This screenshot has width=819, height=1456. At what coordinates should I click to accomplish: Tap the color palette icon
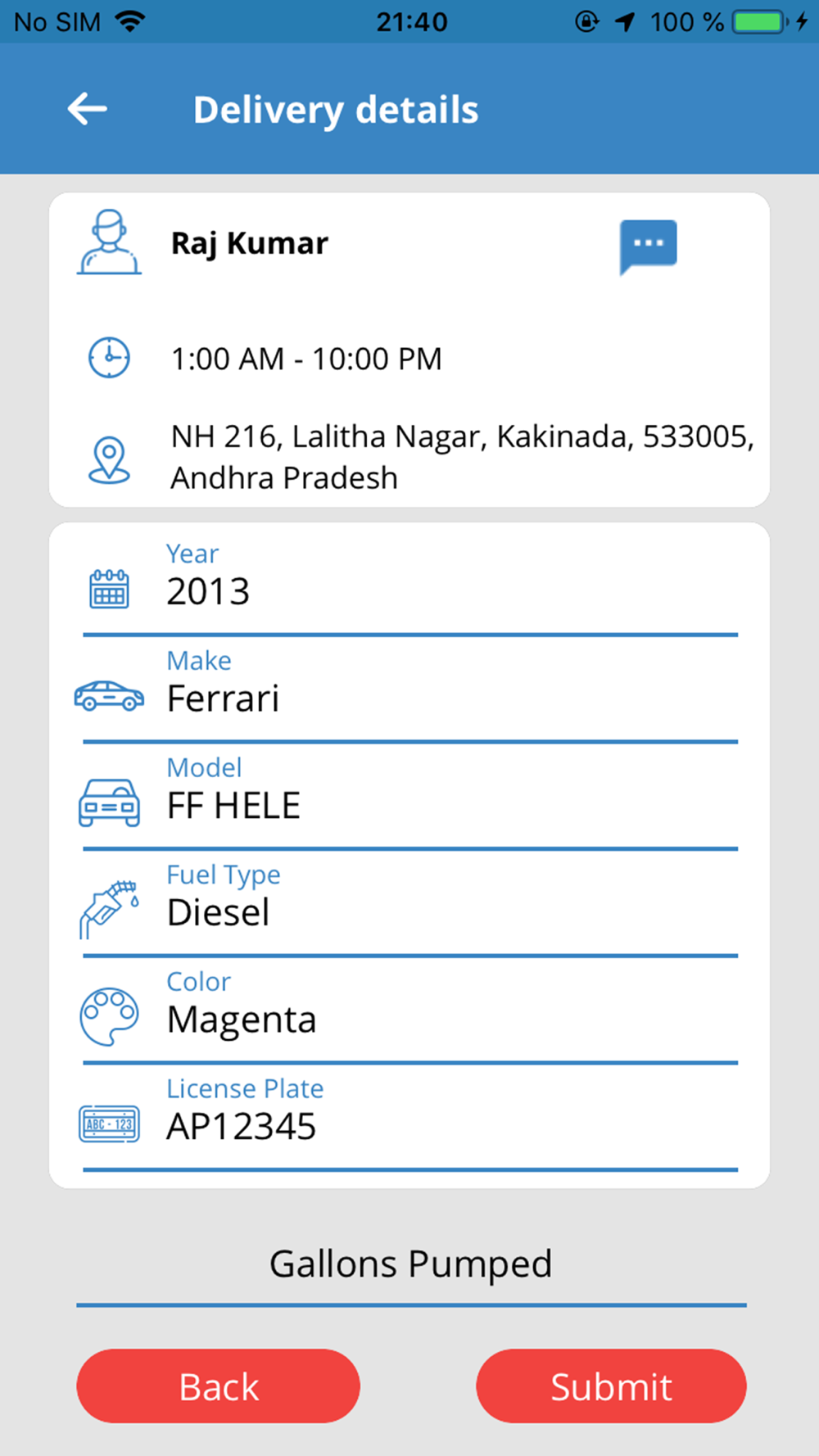tap(109, 1016)
